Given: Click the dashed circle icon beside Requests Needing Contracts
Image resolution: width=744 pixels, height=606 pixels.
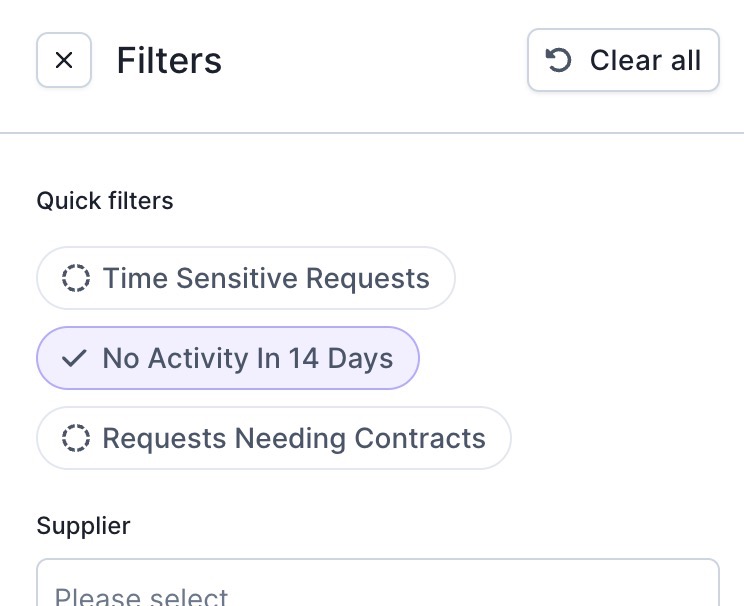Looking at the screenshot, I should pos(76,438).
